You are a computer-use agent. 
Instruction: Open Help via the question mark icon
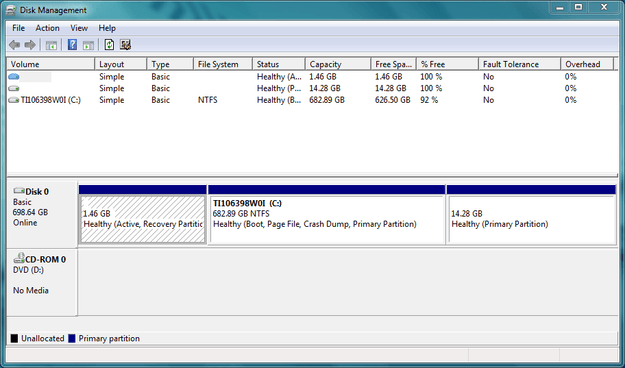coord(72,45)
